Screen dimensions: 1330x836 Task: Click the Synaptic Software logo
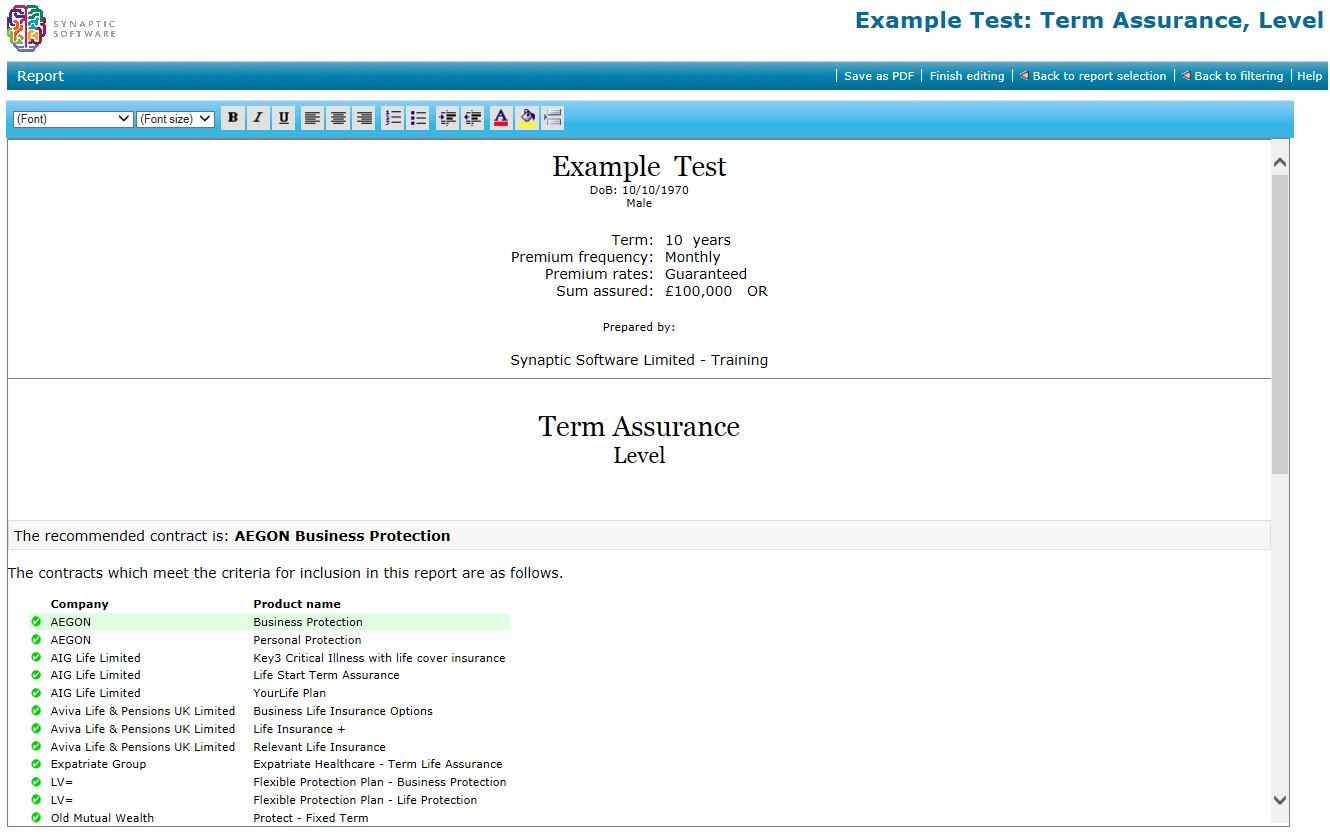[x=62, y=28]
